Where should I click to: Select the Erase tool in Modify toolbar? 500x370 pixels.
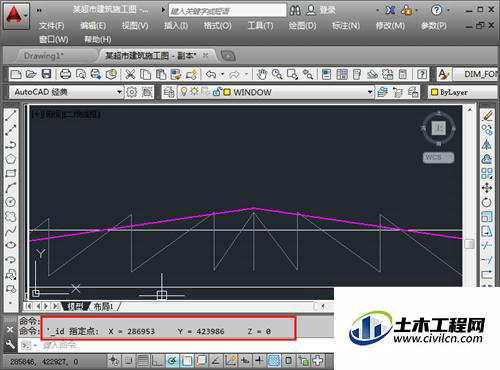coord(487,116)
